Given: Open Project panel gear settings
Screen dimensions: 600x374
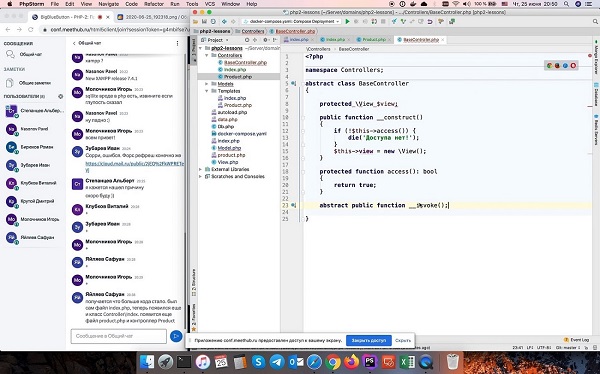Looking at the screenshot, I should pyautogui.click(x=265, y=40).
